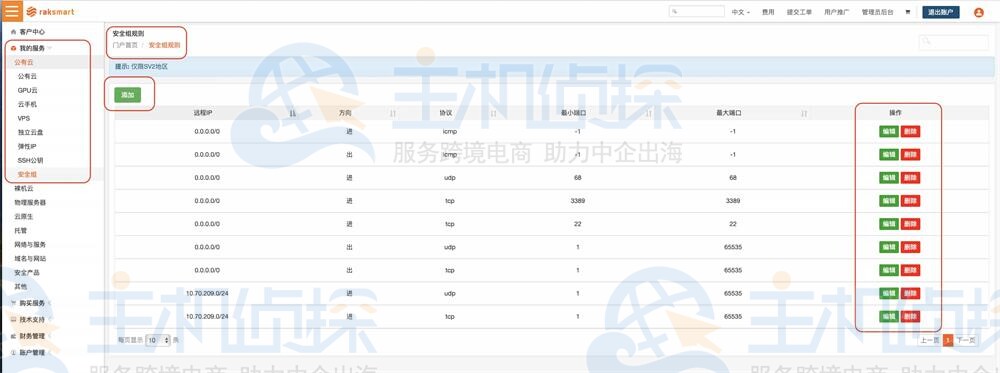The width and height of the screenshot is (1000, 373).
Task: Open 管理员后台 in the top navigation
Action: coord(877,12)
